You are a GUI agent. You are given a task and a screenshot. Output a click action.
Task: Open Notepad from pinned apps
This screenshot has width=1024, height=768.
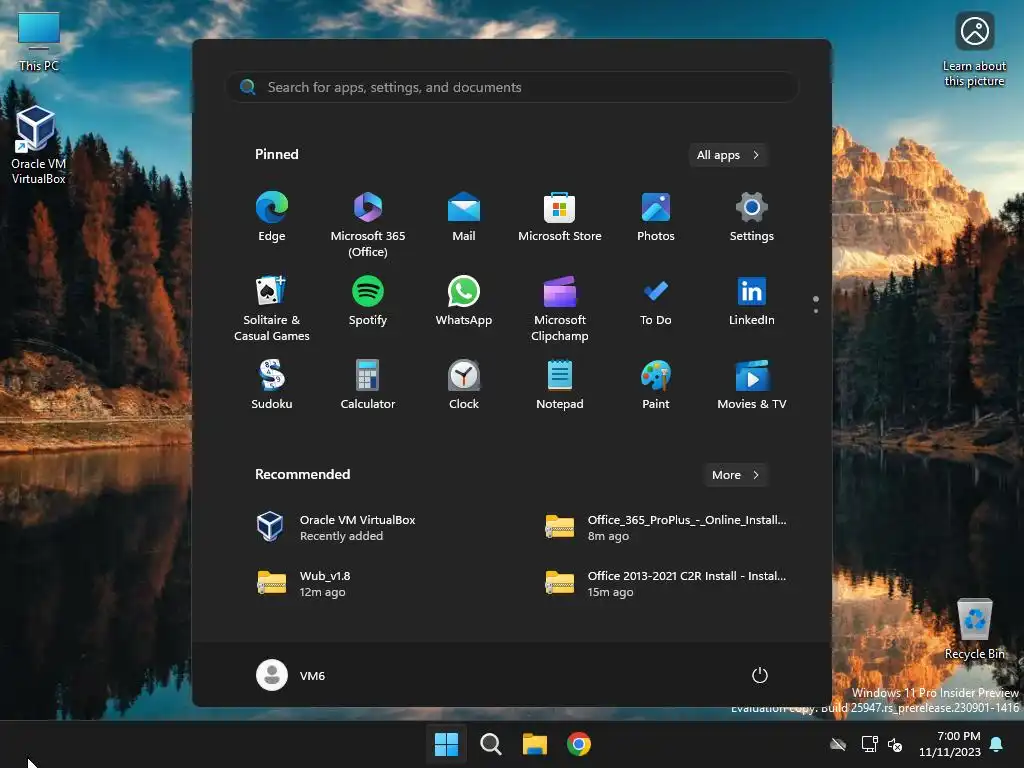tap(560, 385)
